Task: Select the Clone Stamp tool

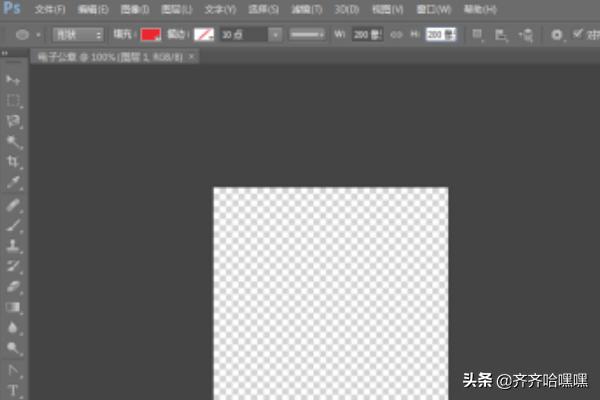Action: 13,246
